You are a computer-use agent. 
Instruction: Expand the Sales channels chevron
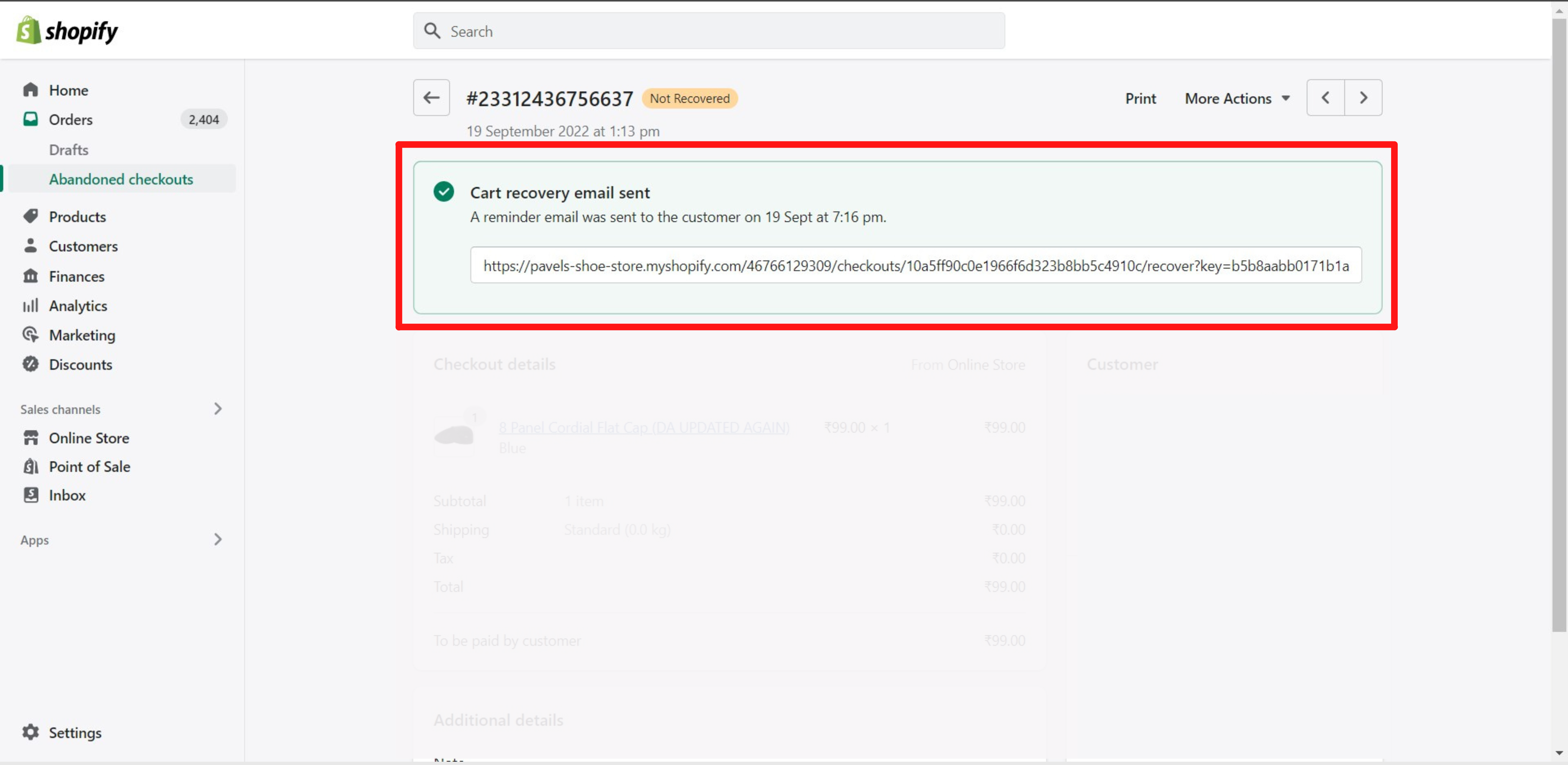coord(217,409)
